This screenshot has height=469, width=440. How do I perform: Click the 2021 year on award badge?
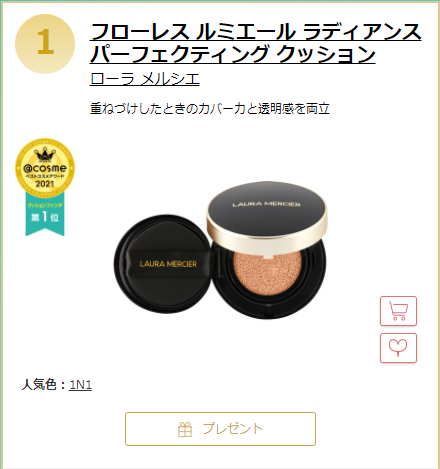pyautogui.click(x=45, y=184)
